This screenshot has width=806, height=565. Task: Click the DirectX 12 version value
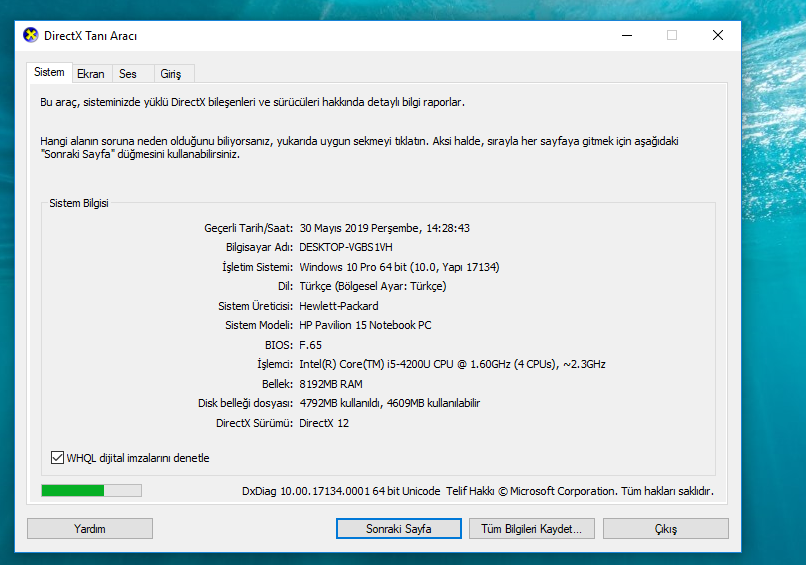324,423
